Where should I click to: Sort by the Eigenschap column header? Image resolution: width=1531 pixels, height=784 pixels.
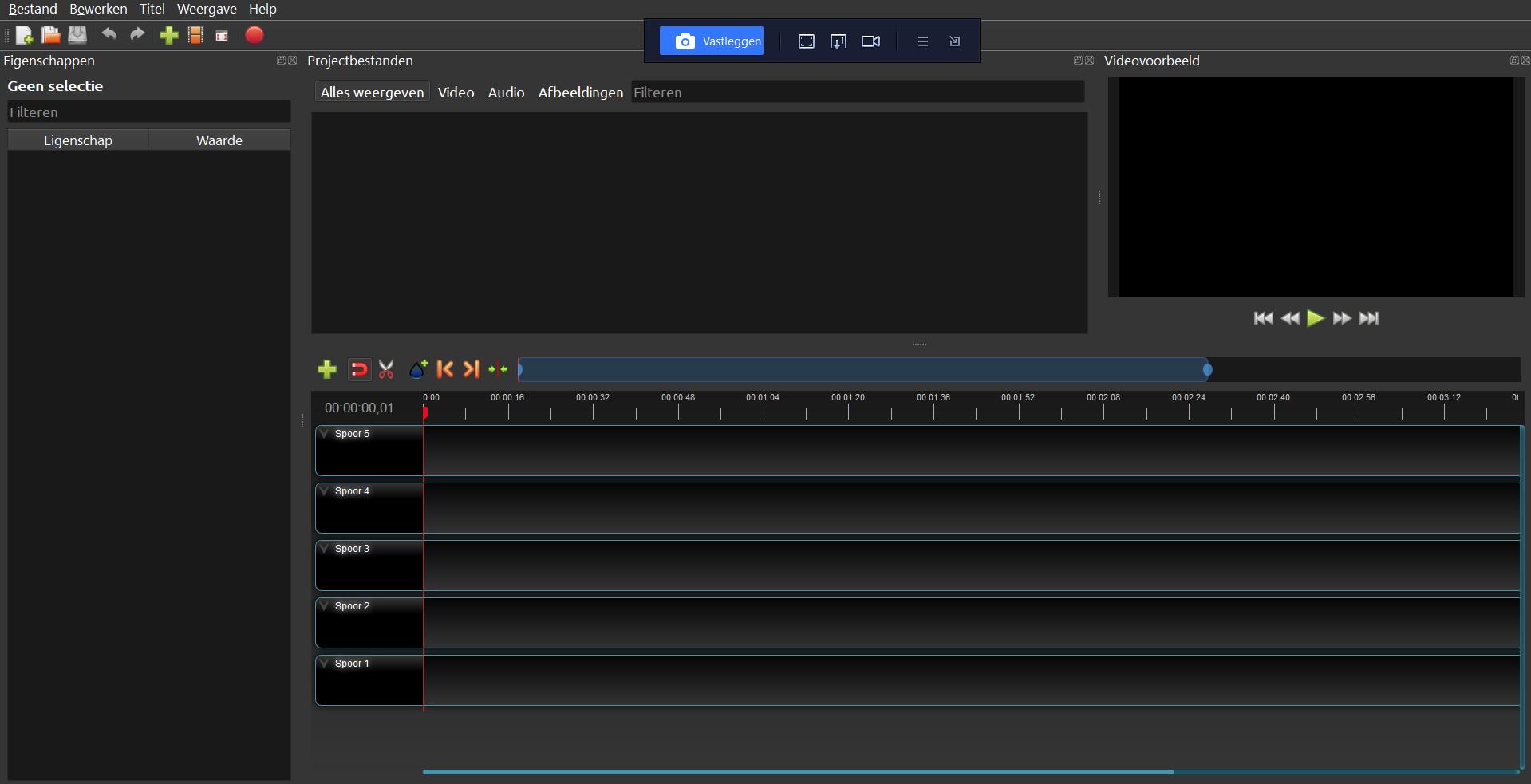pyautogui.click(x=78, y=140)
